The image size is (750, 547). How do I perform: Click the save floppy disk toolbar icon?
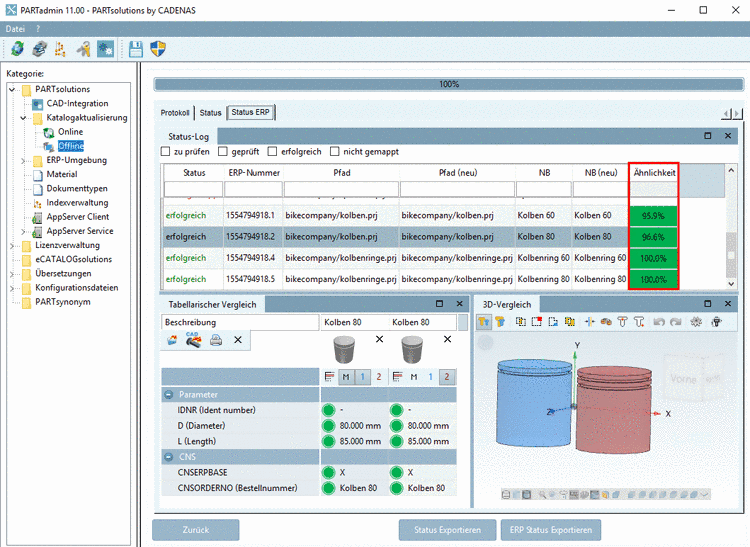point(135,48)
